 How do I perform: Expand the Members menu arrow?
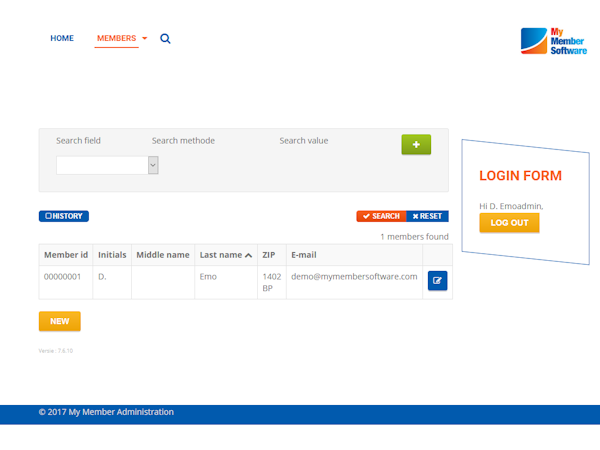pyautogui.click(x=145, y=38)
